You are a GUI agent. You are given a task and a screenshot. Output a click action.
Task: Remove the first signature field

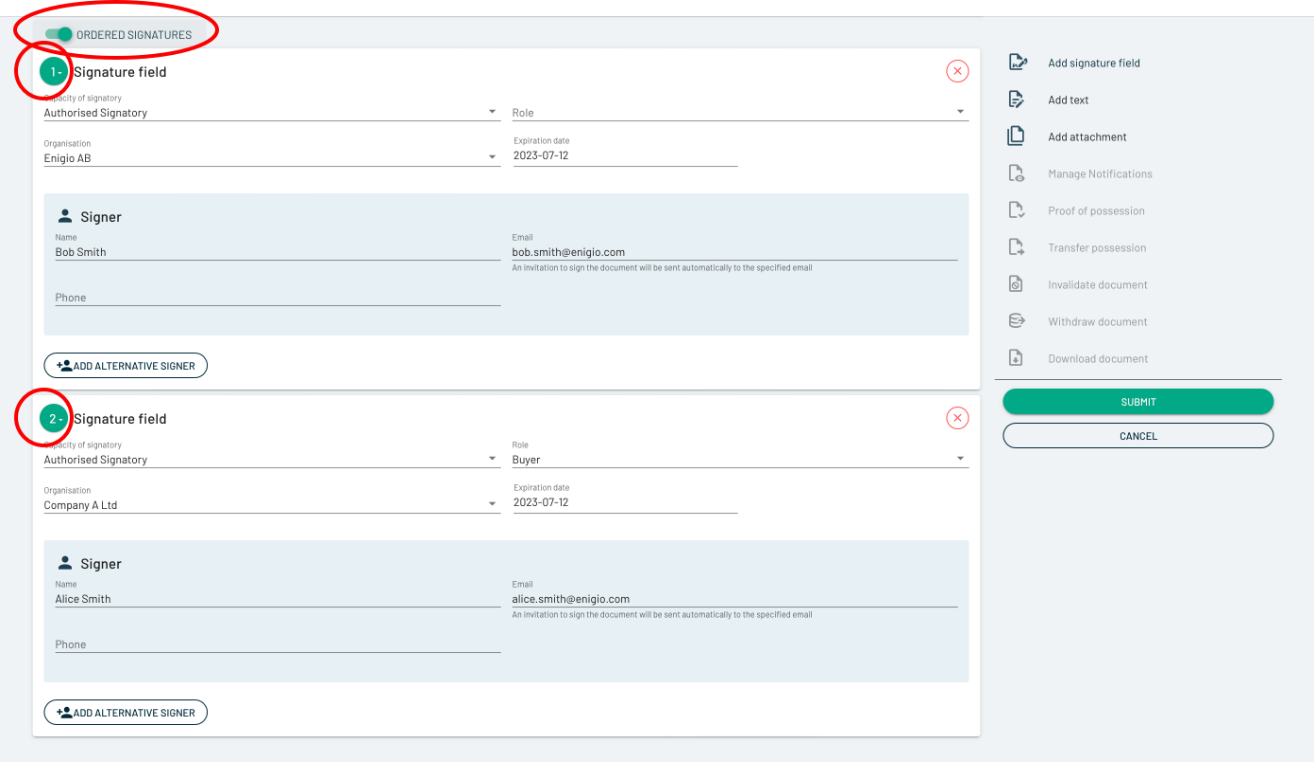click(957, 71)
